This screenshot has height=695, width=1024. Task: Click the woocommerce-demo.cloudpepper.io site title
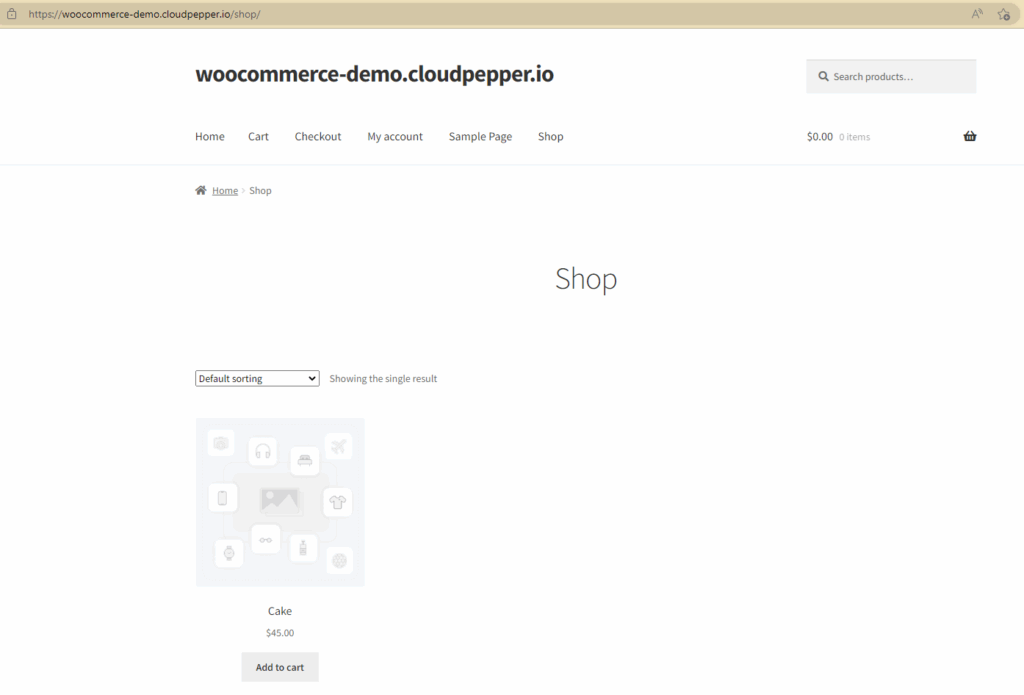coord(375,74)
